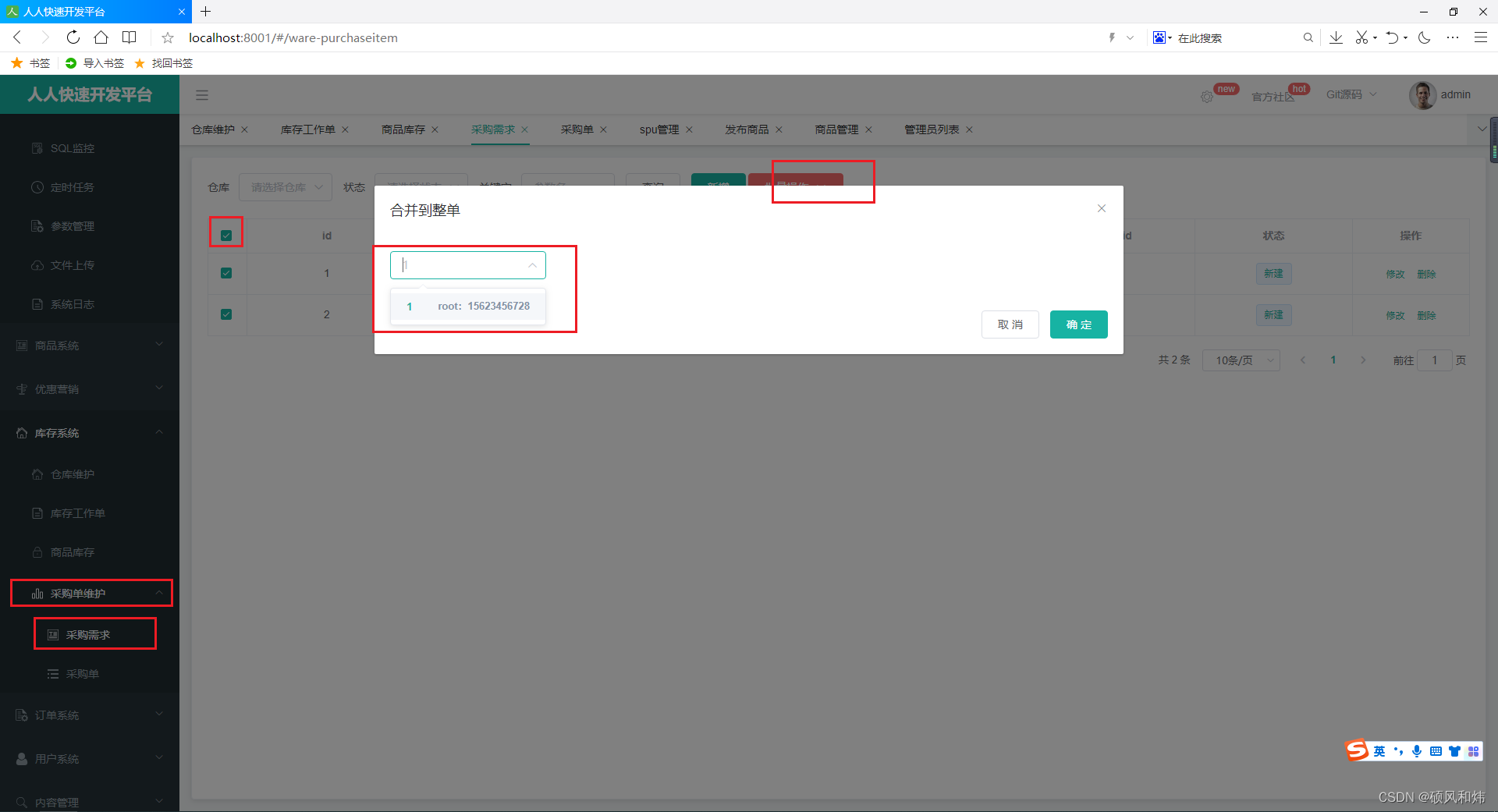Open the Git源码 dropdown
1498x812 pixels.
tap(1351, 94)
